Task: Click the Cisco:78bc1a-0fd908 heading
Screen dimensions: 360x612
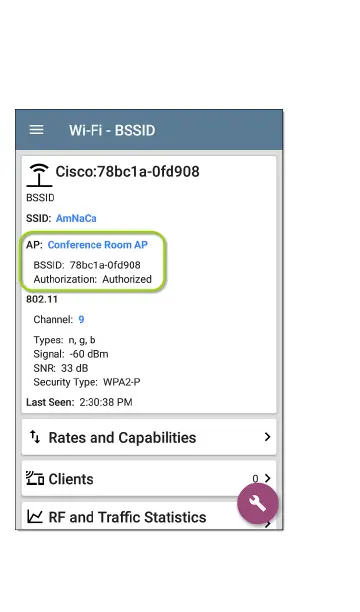Action: click(x=127, y=171)
